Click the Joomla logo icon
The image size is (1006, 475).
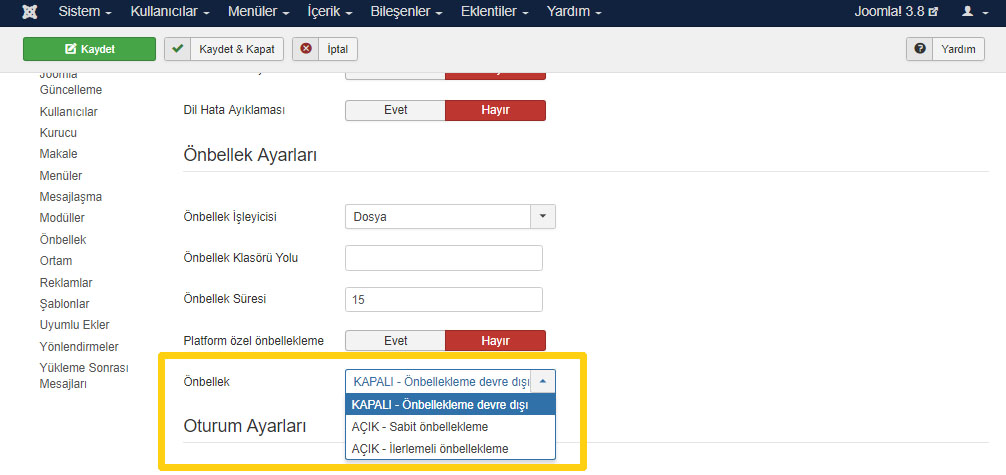[x=30, y=12]
